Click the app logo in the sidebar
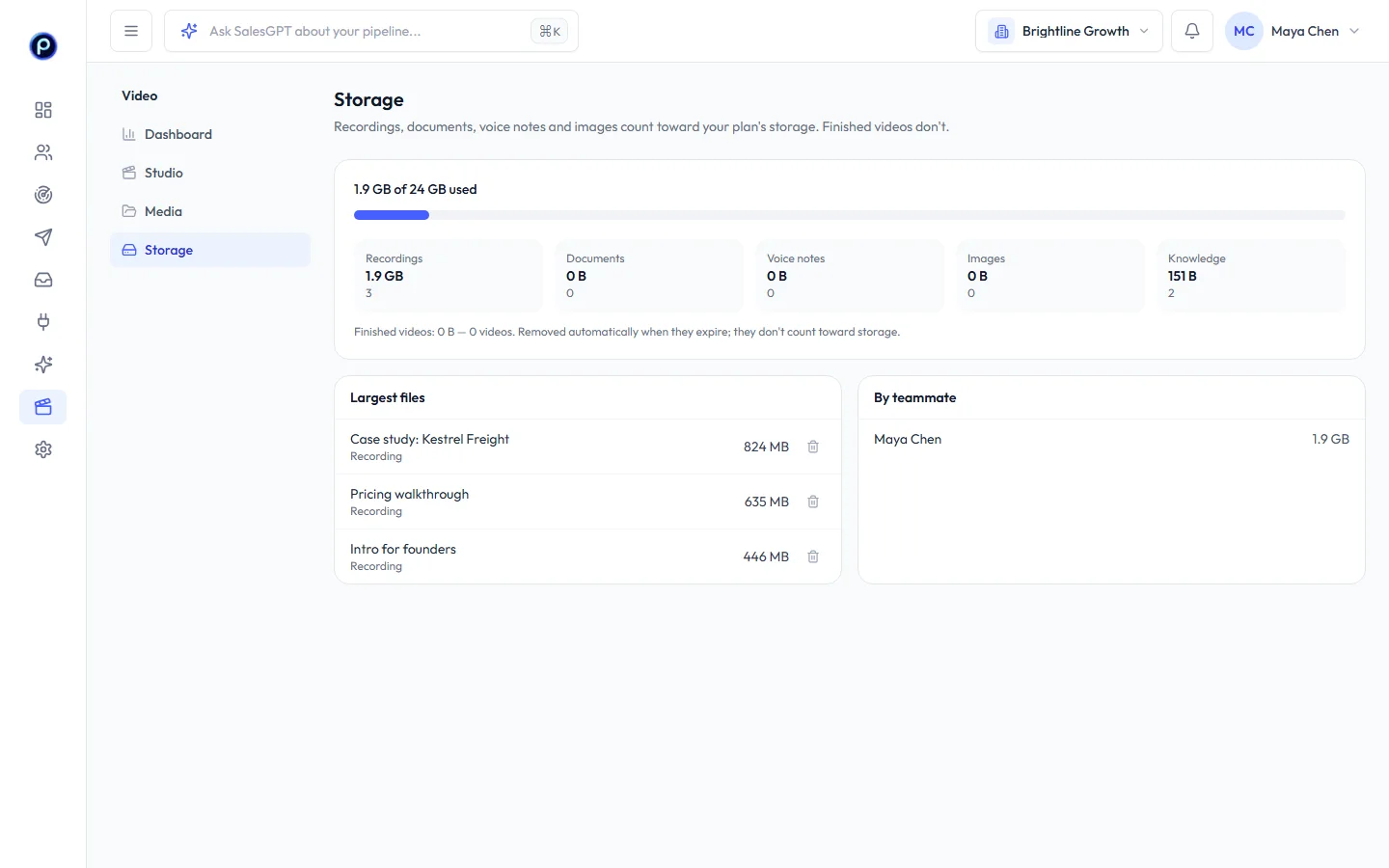The height and width of the screenshot is (868, 1389). [x=43, y=45]
